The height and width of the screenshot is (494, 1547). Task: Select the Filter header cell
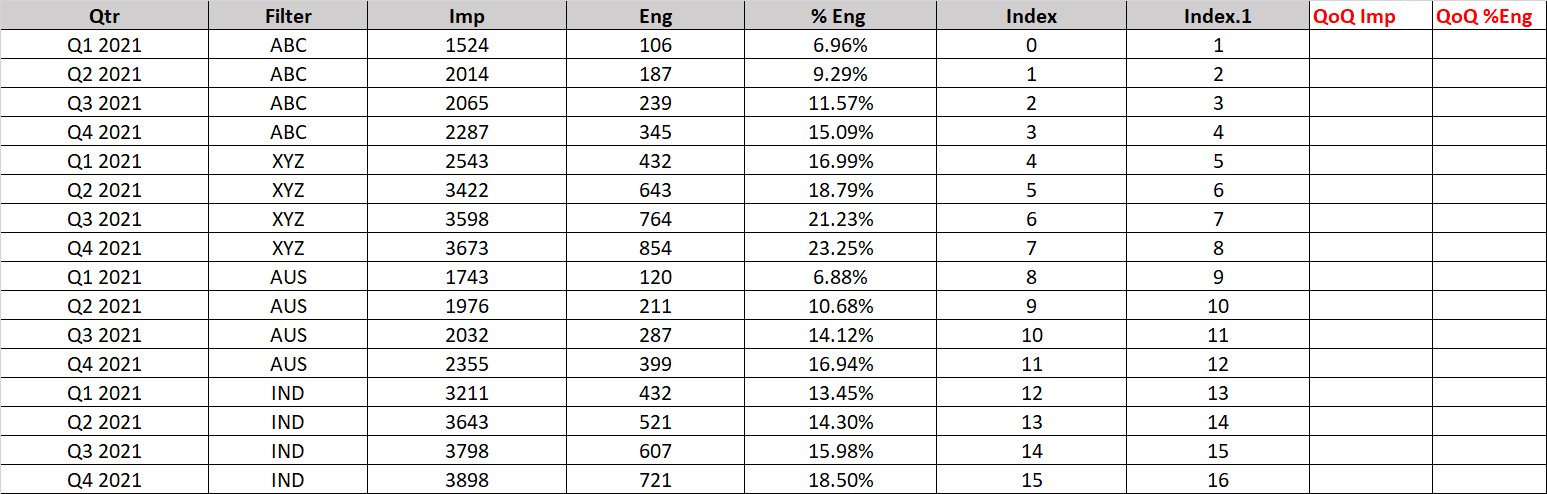click(288, 16)
